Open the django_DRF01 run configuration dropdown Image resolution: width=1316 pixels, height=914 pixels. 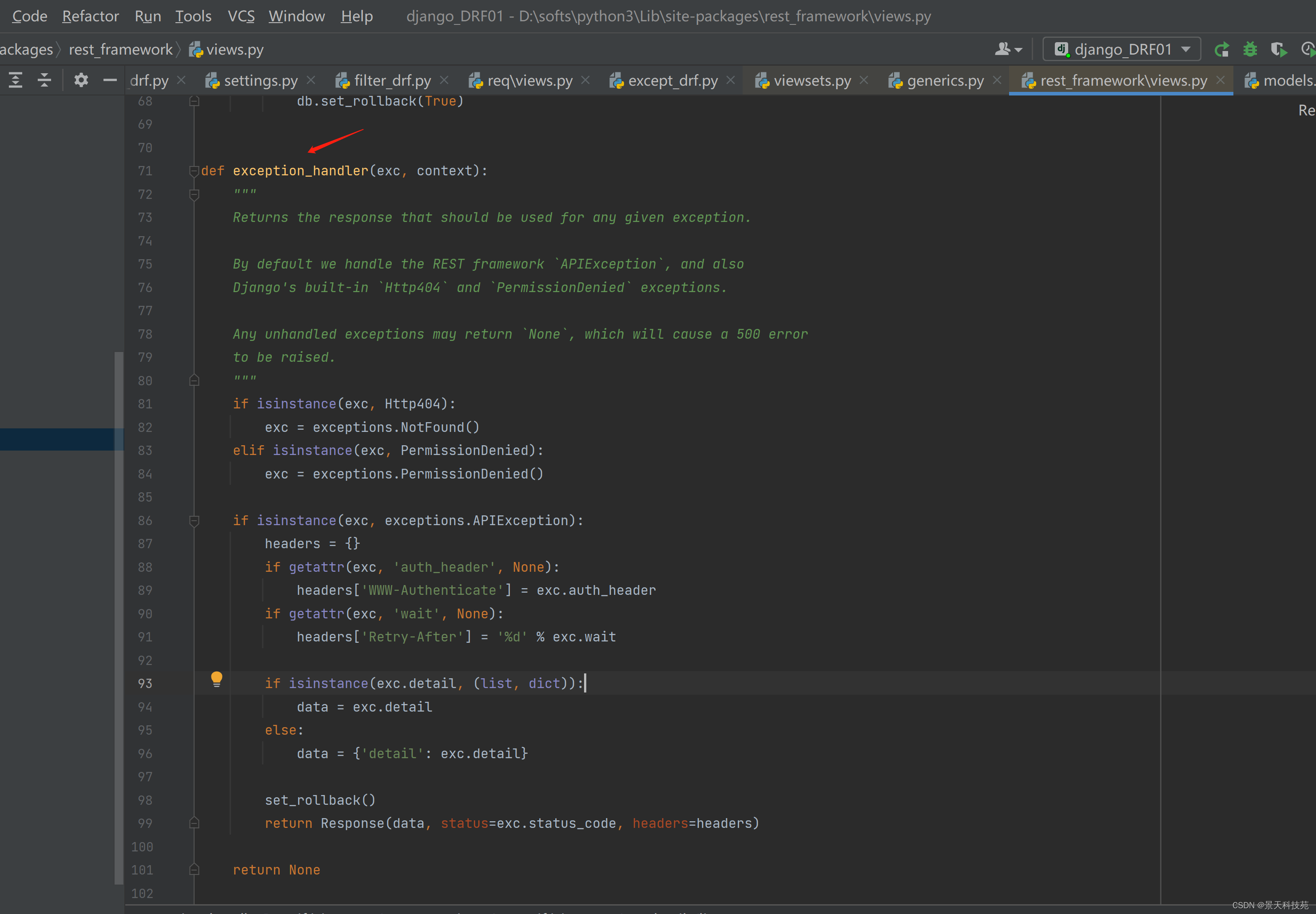coord(1122,49)
